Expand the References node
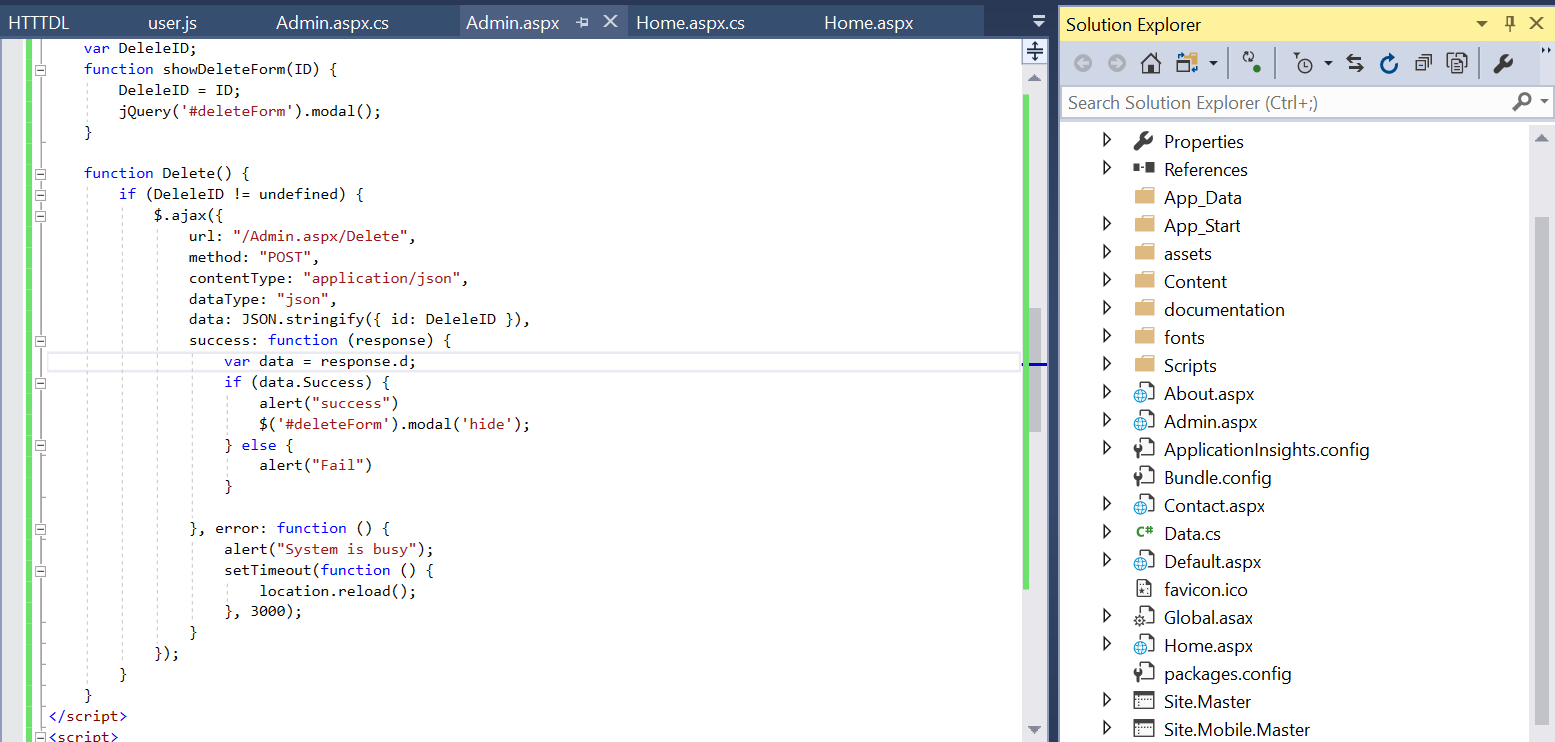This screenshot has height=742, width=1555. (x=1106, y=169)
